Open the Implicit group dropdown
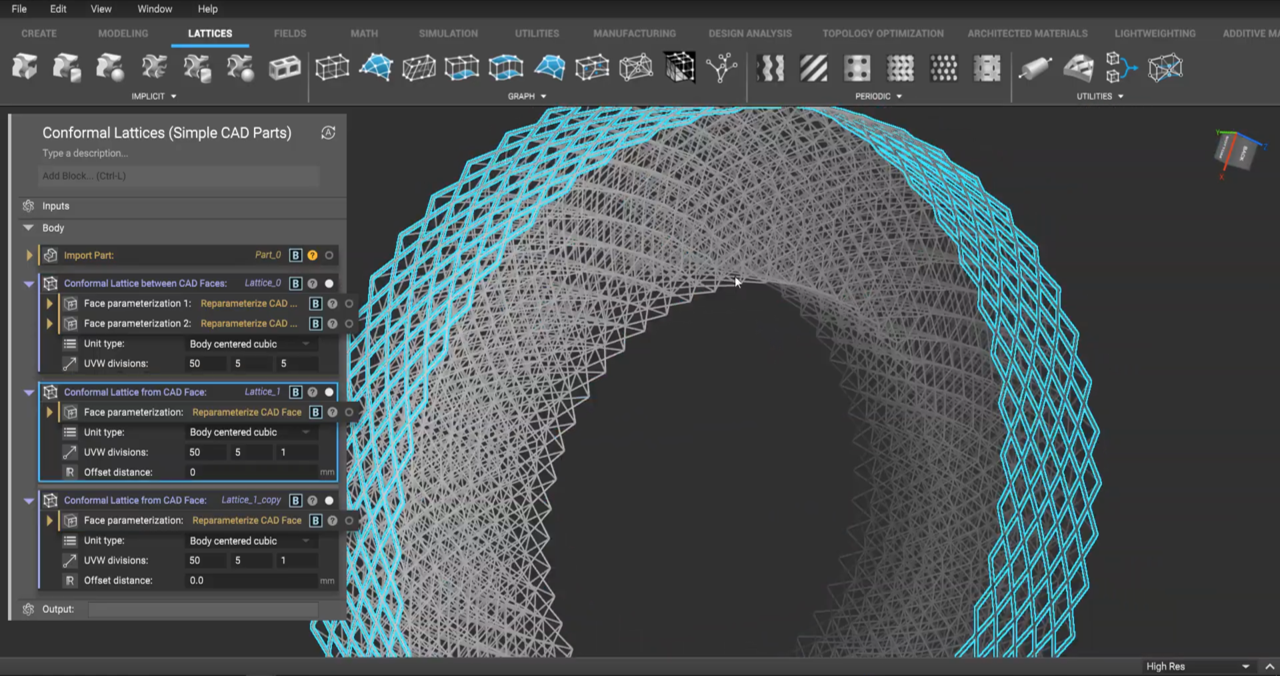This screenshot has width=1280, height=676. click(154, 96)
